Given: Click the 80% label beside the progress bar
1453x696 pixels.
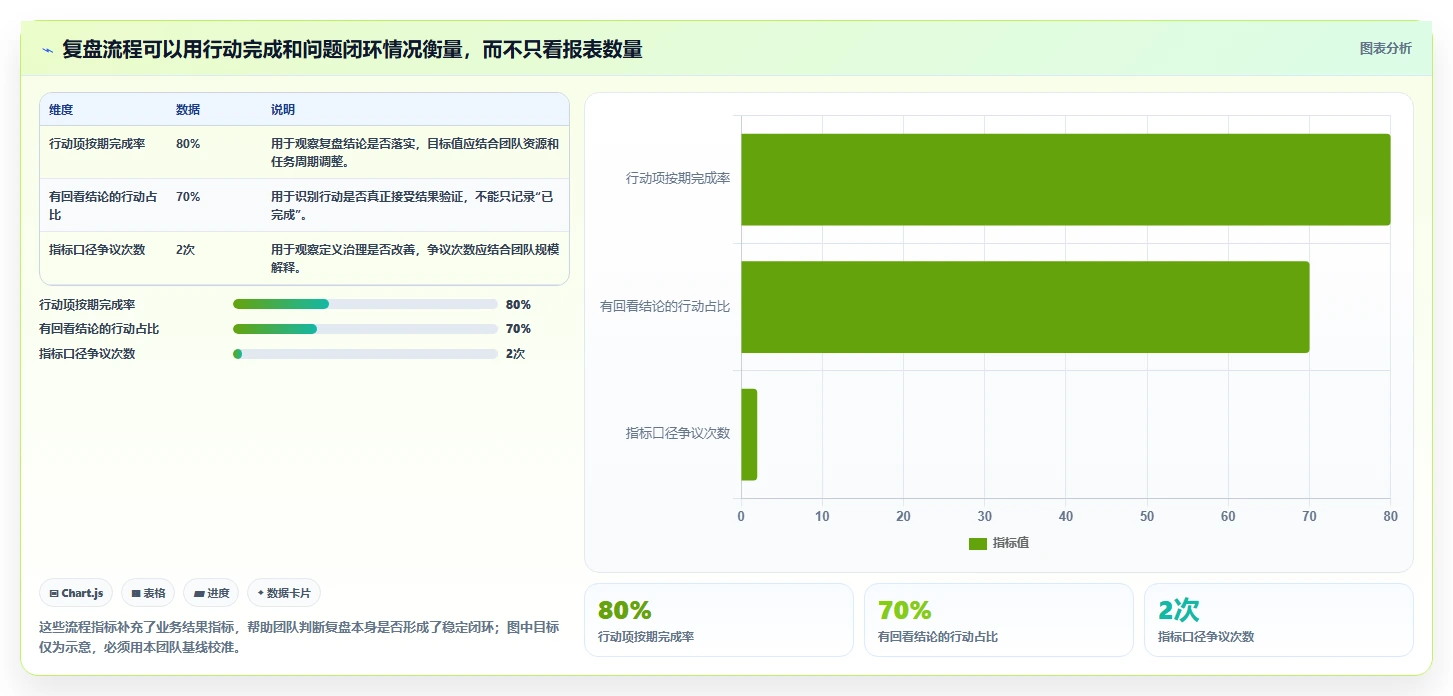Looking at the screenshot, I should [x=518, y=304].
